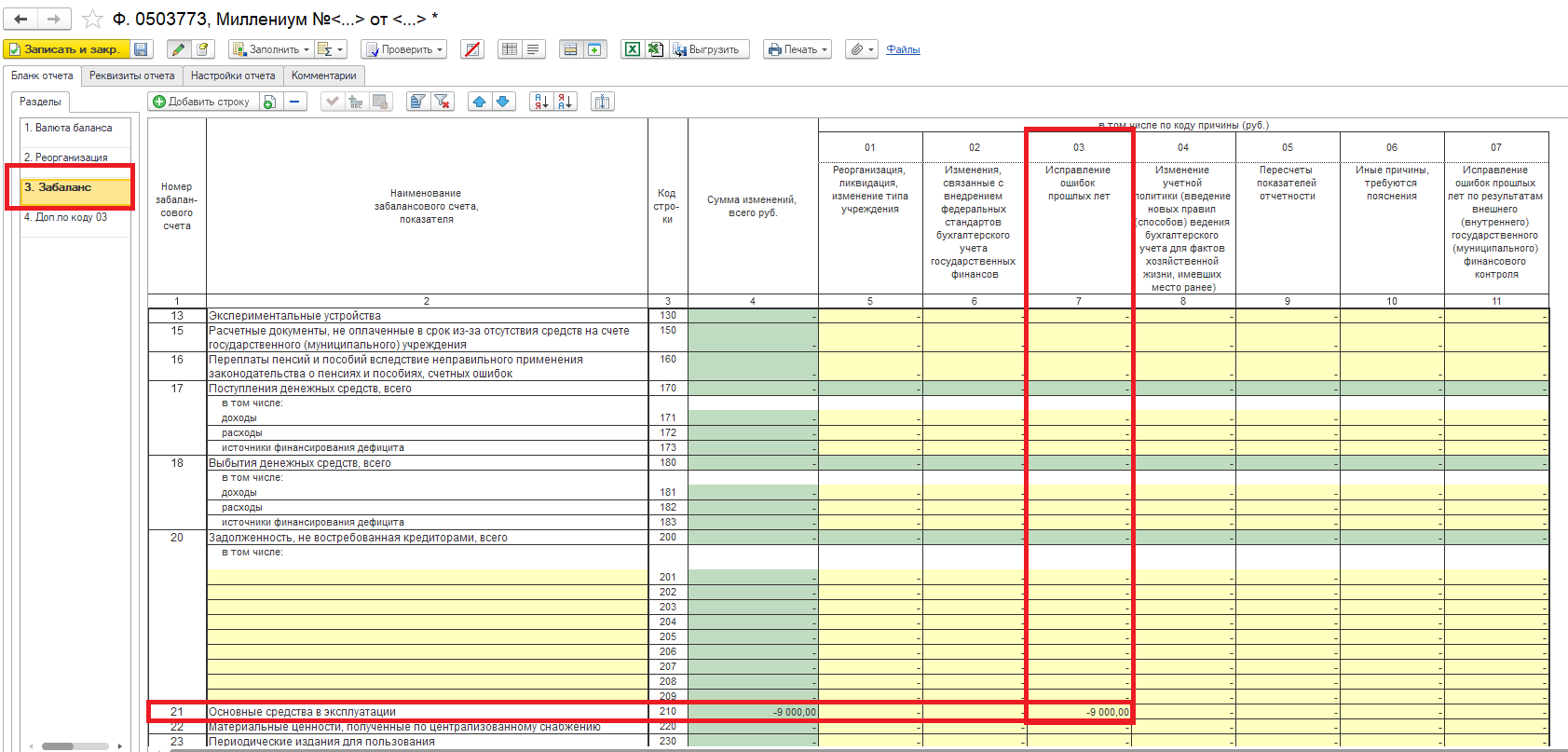Star the form to add to favorites

coord(92,19)
